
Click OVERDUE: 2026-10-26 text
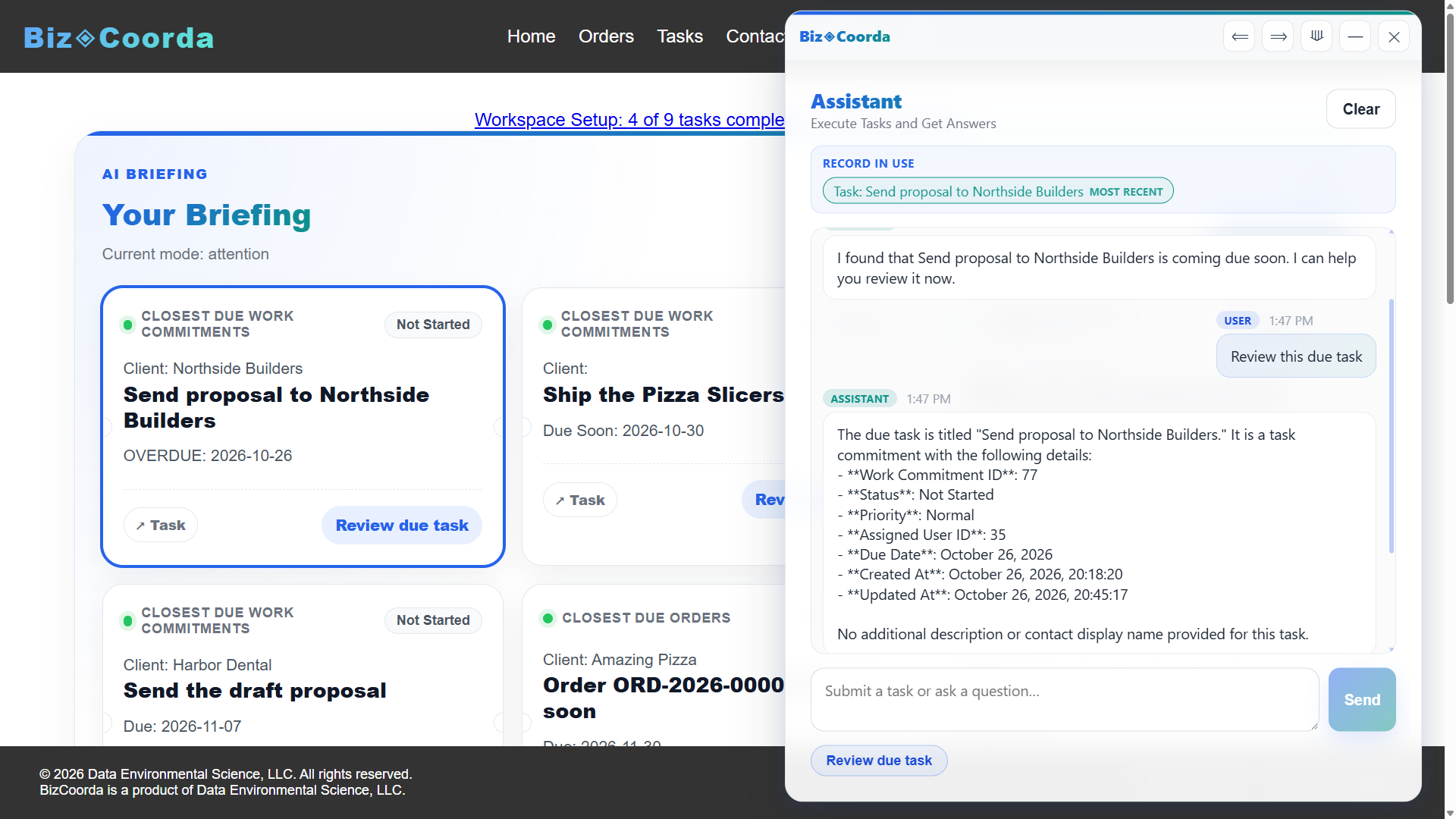[x=208, y=456]
